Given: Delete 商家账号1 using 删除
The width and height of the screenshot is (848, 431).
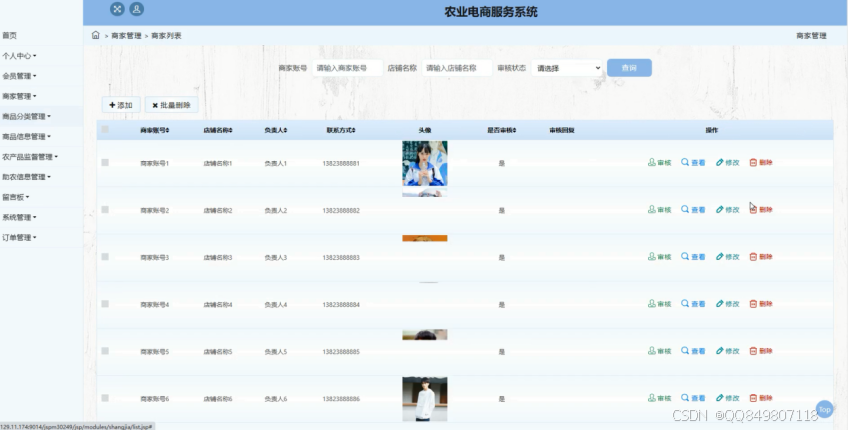Looking at the screenshot, I should [761, 163].
